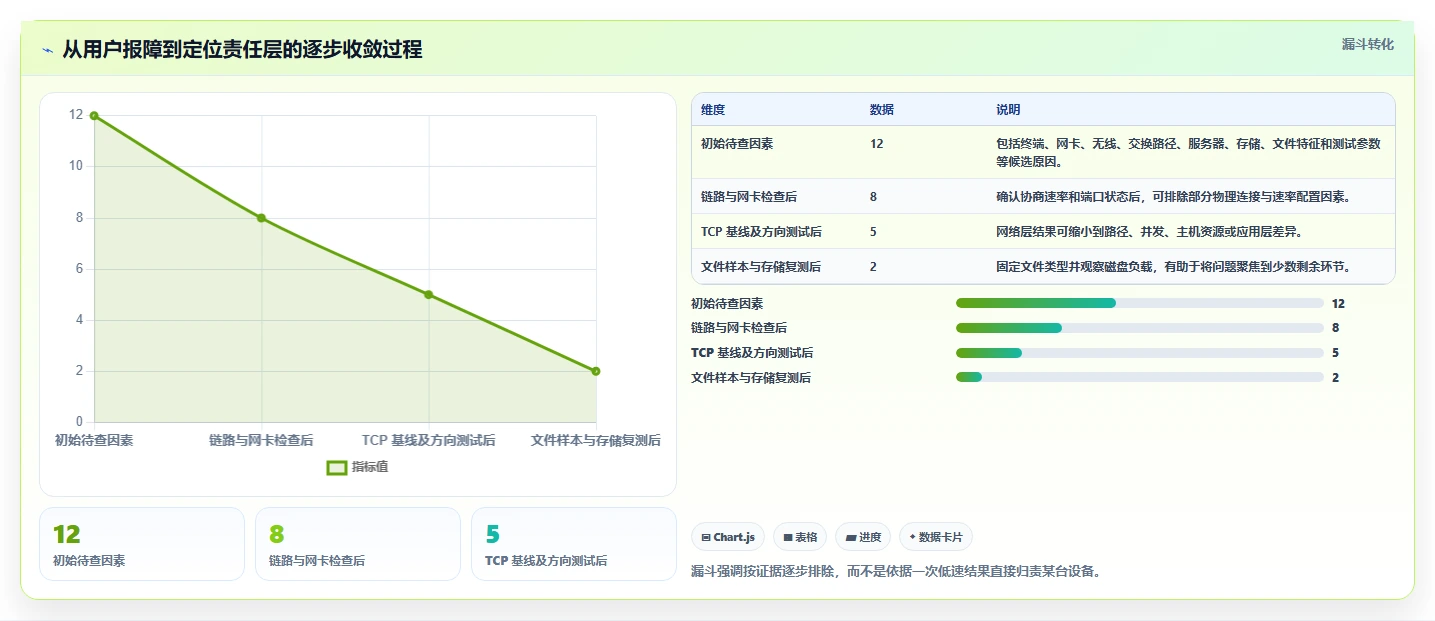Click x-axis label 文件样本与存储复测后

596,440
